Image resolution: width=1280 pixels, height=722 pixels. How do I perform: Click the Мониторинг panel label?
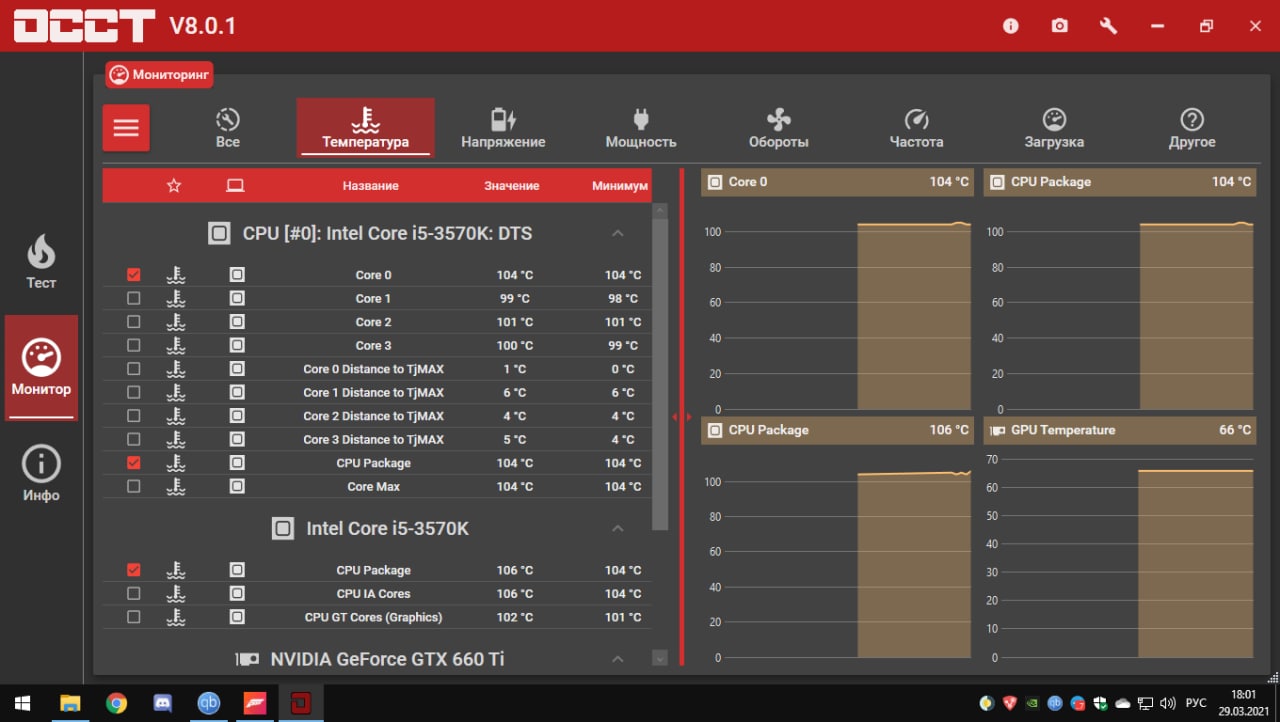pos(160,75)
